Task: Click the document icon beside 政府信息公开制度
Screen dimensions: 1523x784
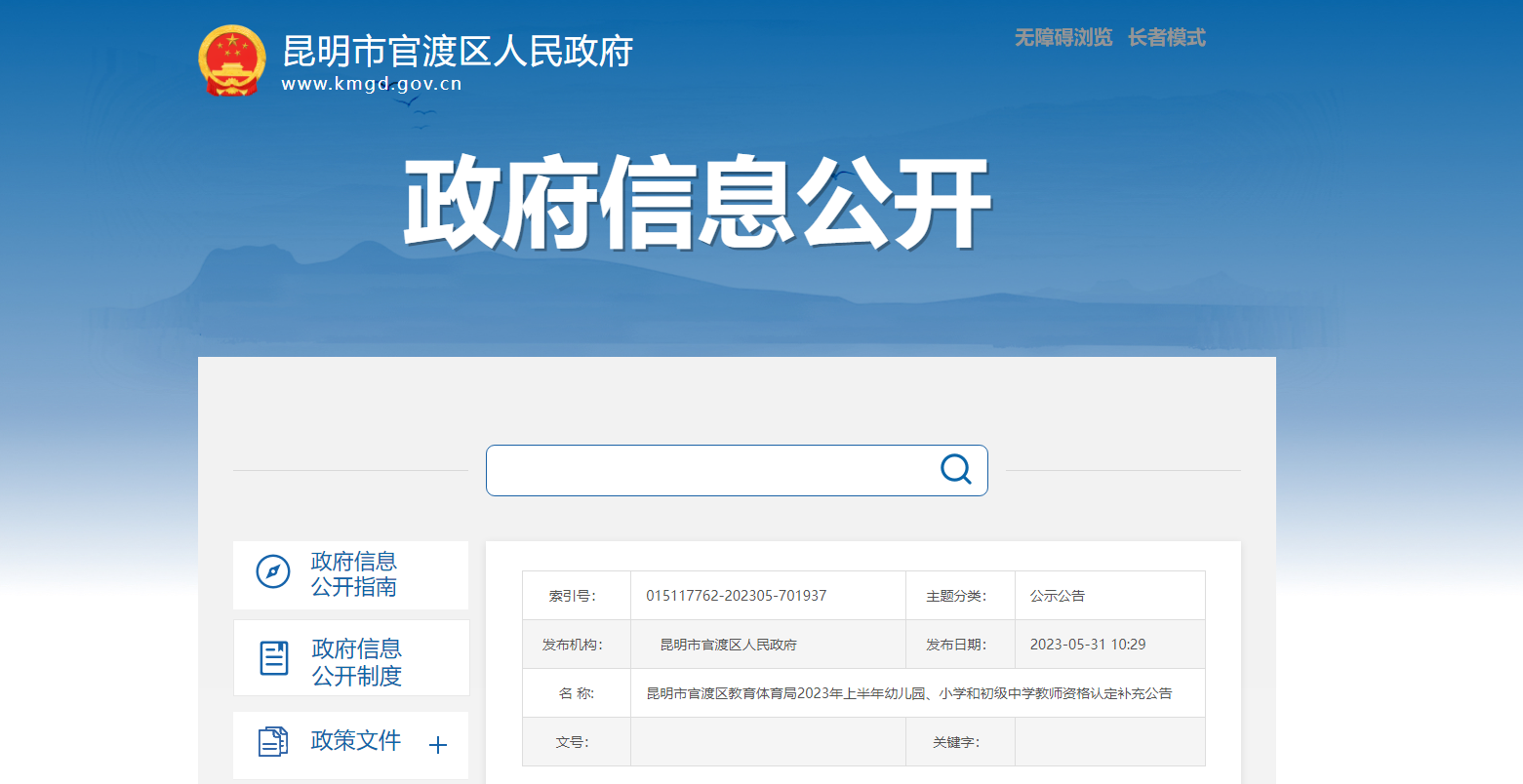Action: pyautogui.click(x=274, y=658)
